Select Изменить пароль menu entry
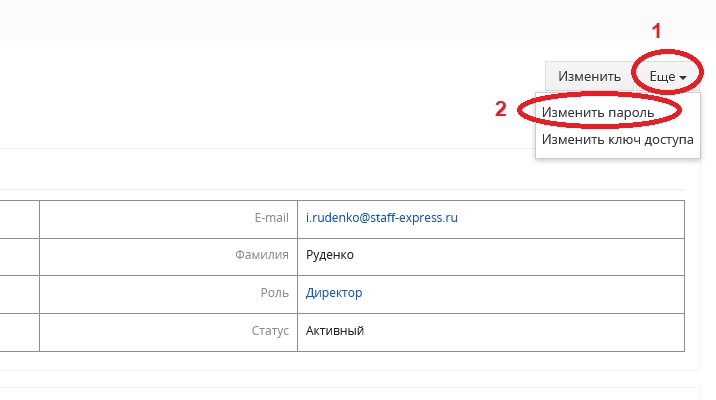 tap(598, 112)
